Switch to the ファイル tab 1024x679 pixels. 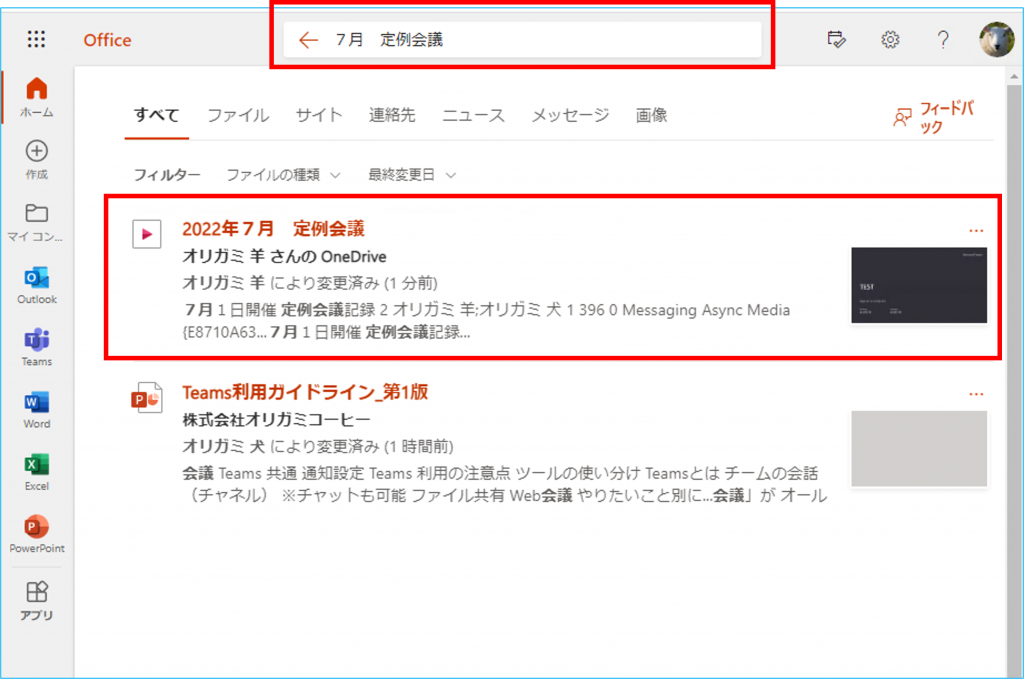[238, 116]
